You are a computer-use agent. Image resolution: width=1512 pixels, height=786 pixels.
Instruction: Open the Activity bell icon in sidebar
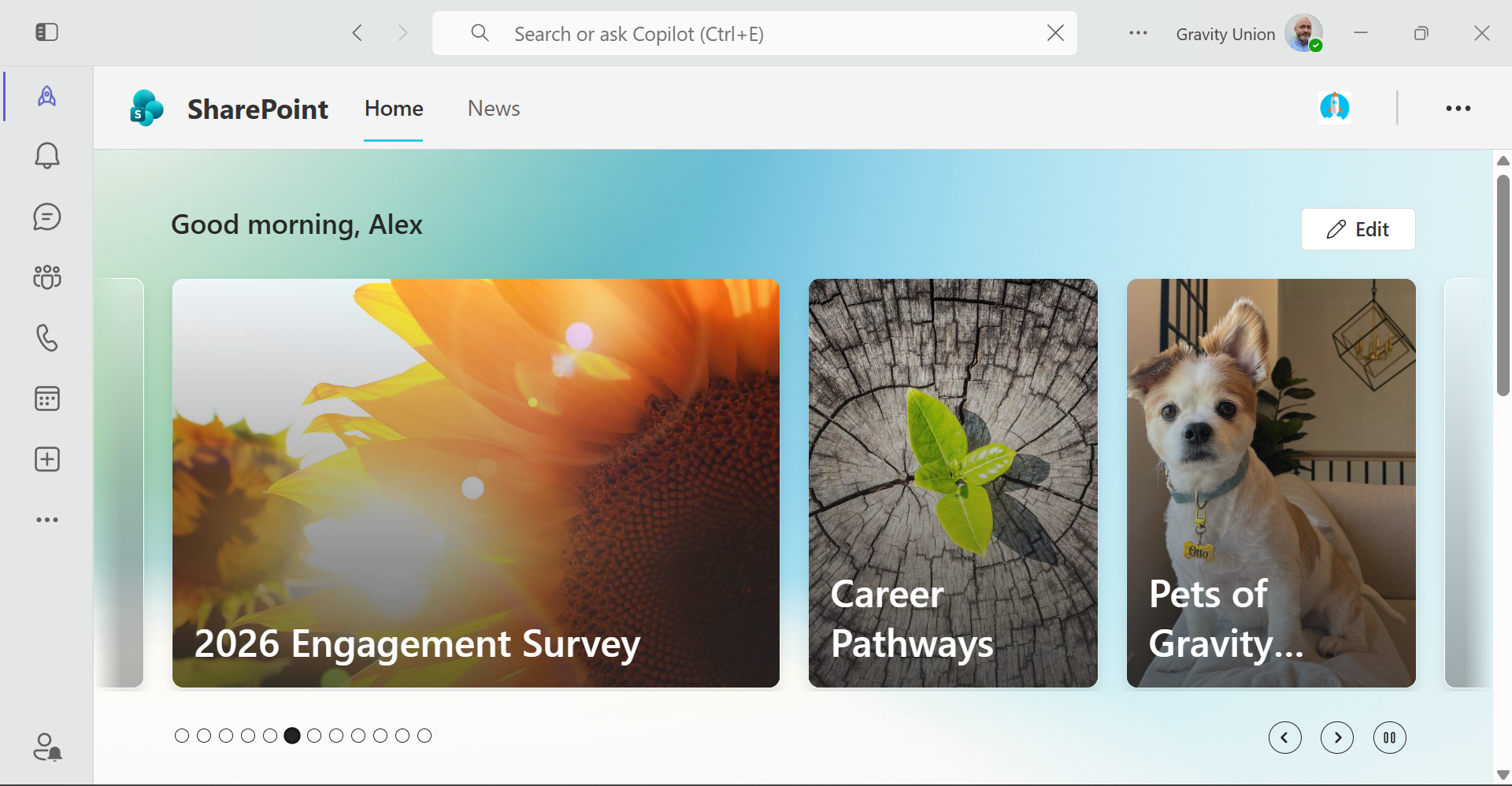click(47, 156)
